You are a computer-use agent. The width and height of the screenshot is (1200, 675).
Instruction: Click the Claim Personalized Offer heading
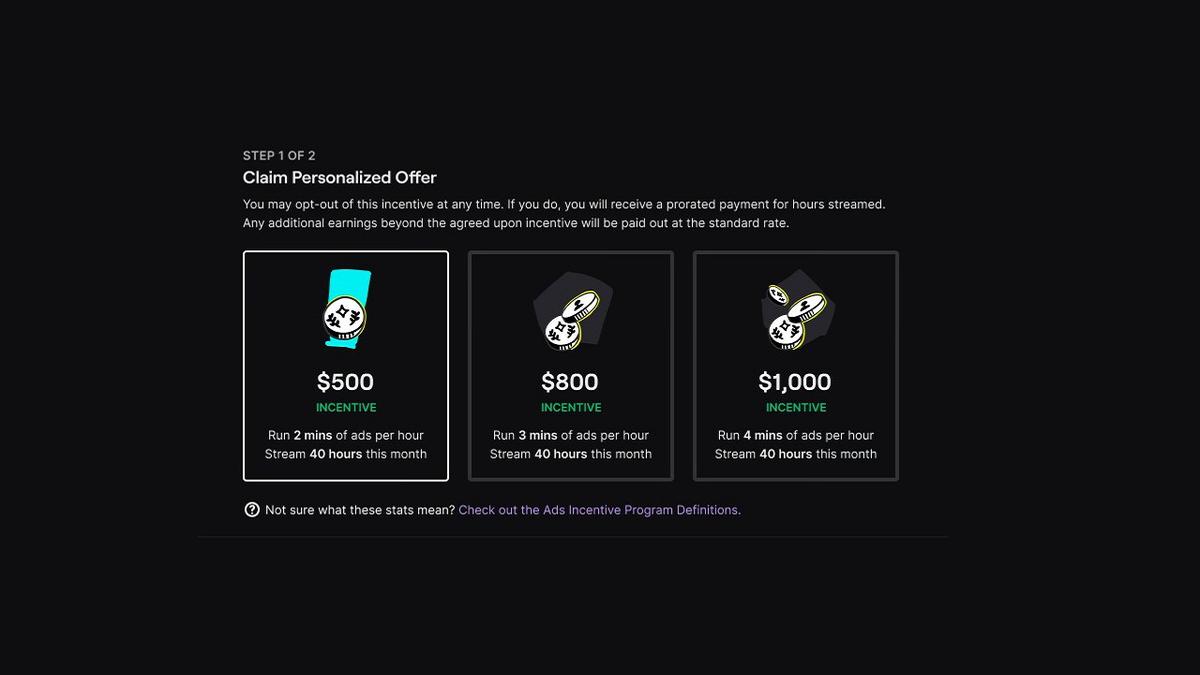click(x=339, y=177)
